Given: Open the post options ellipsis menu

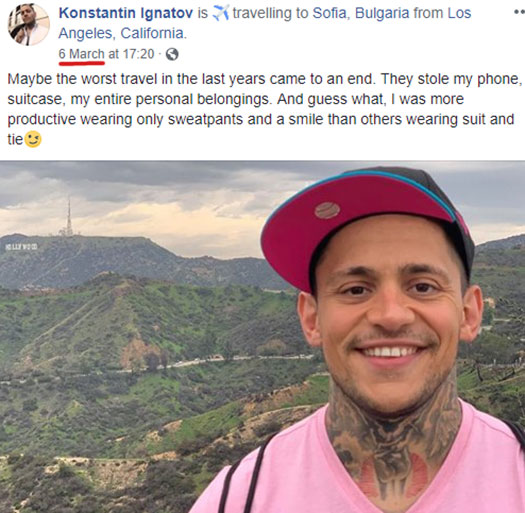Looking at the screenshot, I should click(519, 12).
